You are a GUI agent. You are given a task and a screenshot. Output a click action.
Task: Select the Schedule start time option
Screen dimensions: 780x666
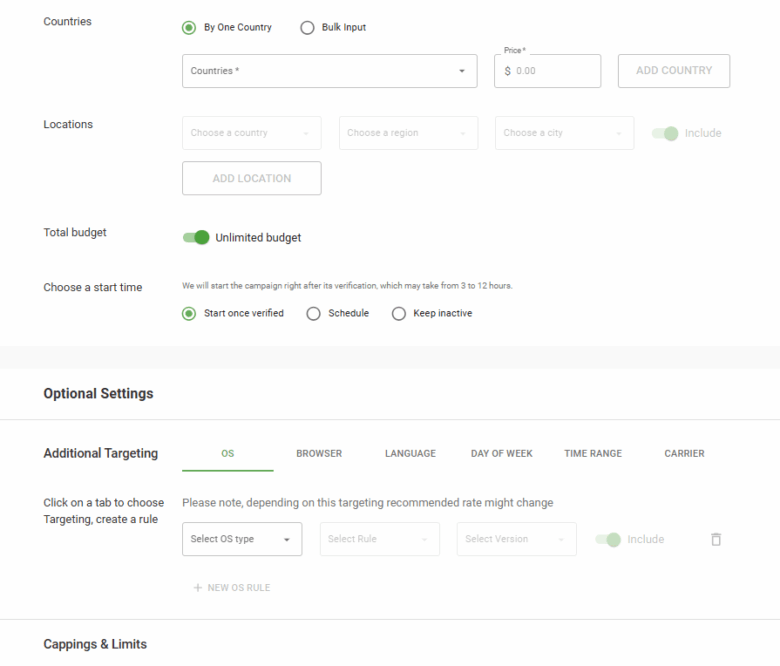[313, 313]
